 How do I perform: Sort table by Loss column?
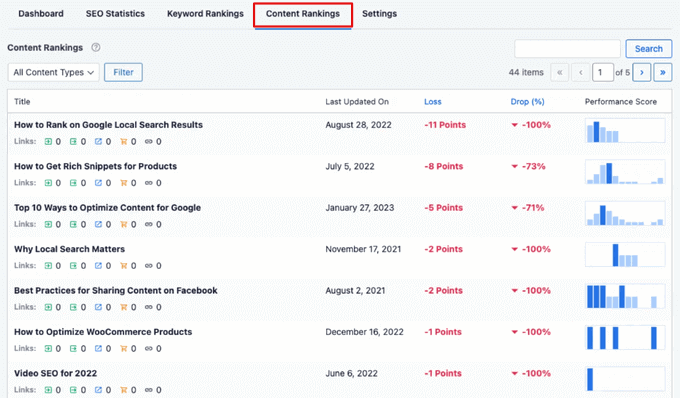(432, 101)
